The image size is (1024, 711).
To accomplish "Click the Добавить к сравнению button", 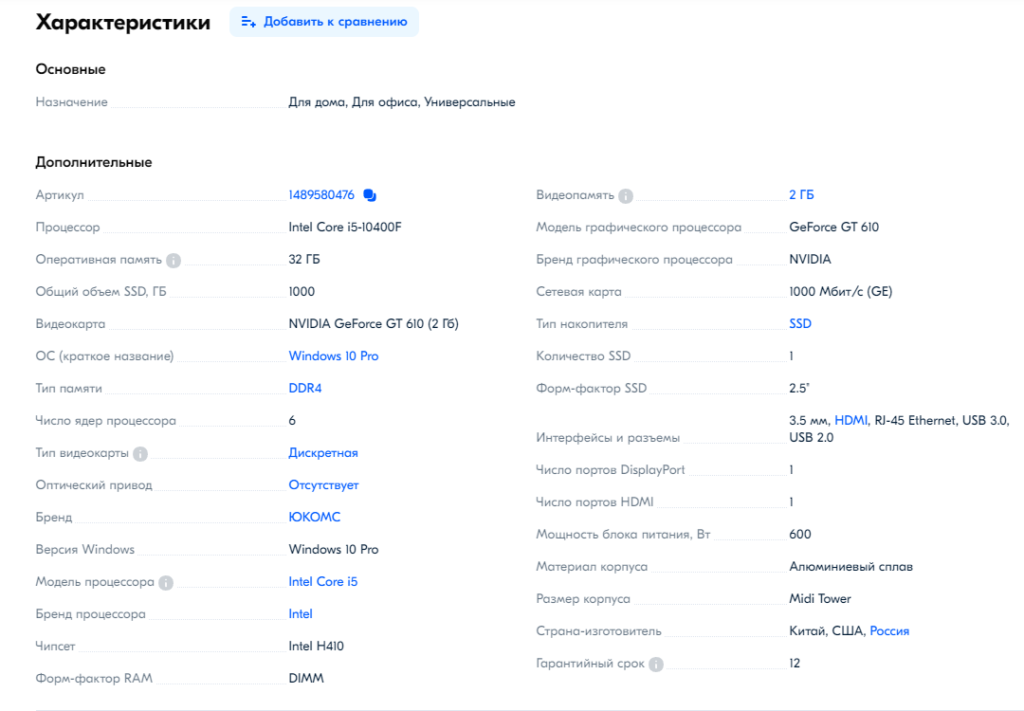I will point(324,22).
